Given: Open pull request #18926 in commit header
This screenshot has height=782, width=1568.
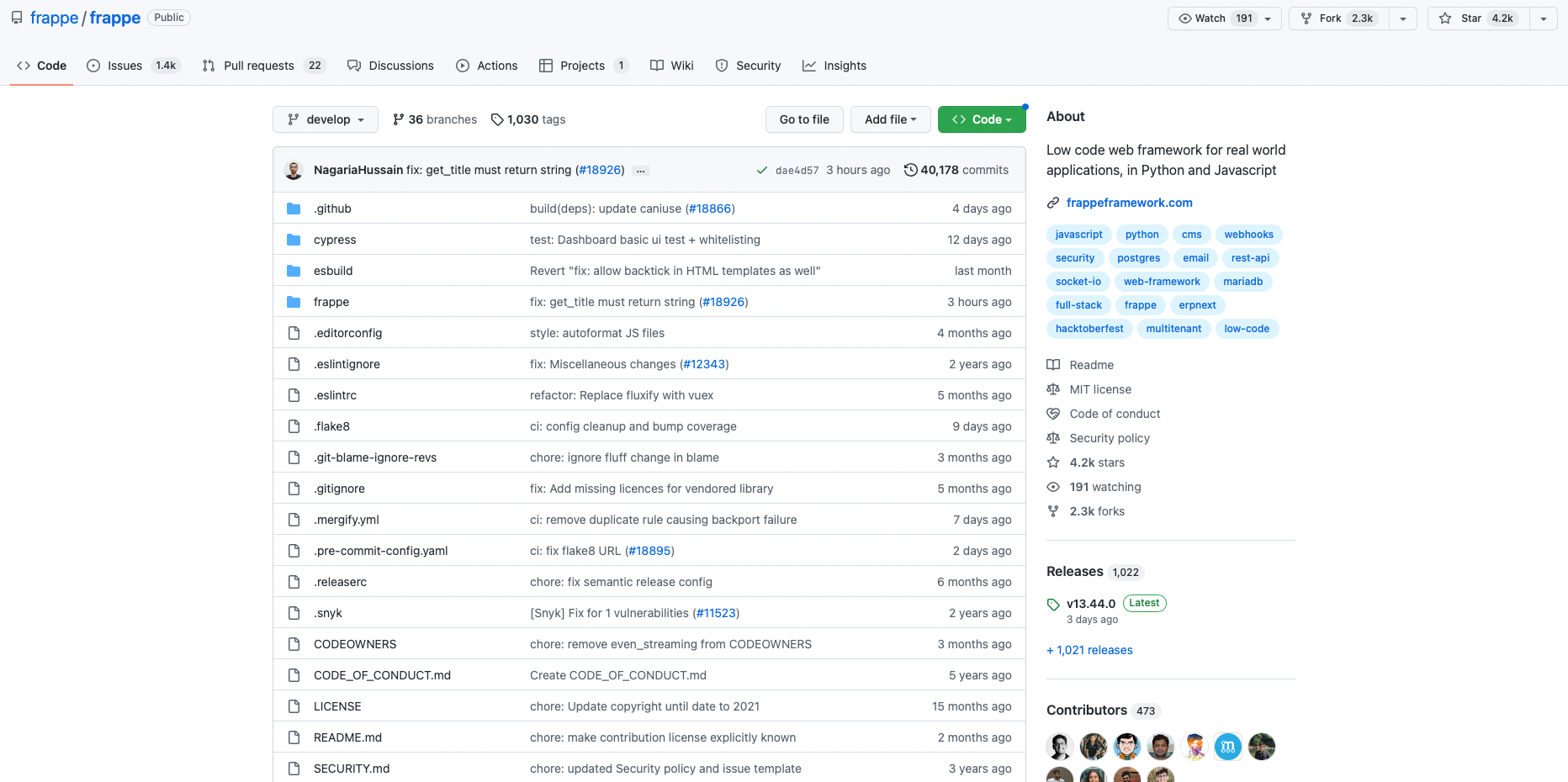Looking at the screenshot, I should (x=600, y=170).
